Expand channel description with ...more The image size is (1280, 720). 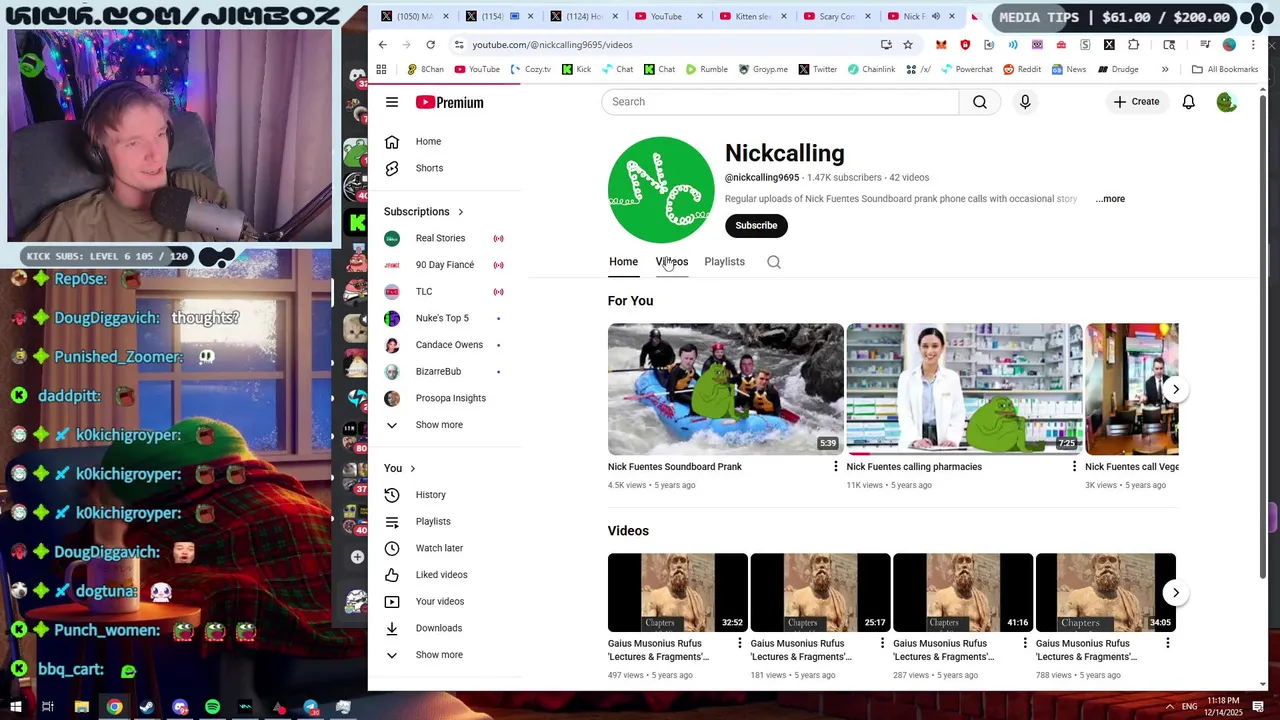[x=1110, y=199]
